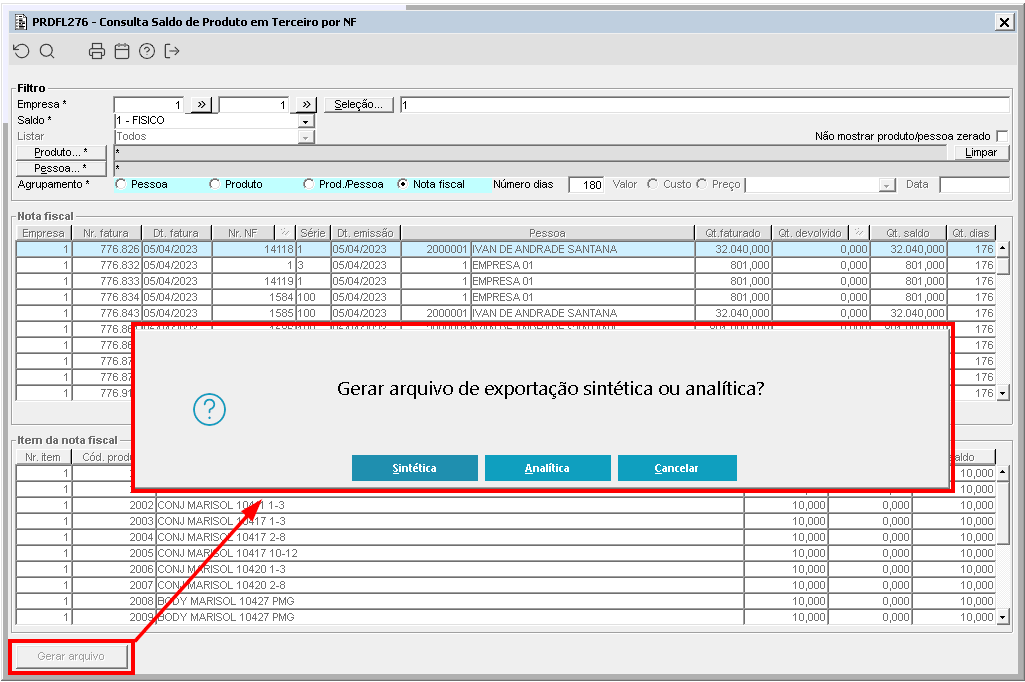Click the Seleção text field showing 1
This screenshot has width=1025, height=682.
click(x=705, y=105)
